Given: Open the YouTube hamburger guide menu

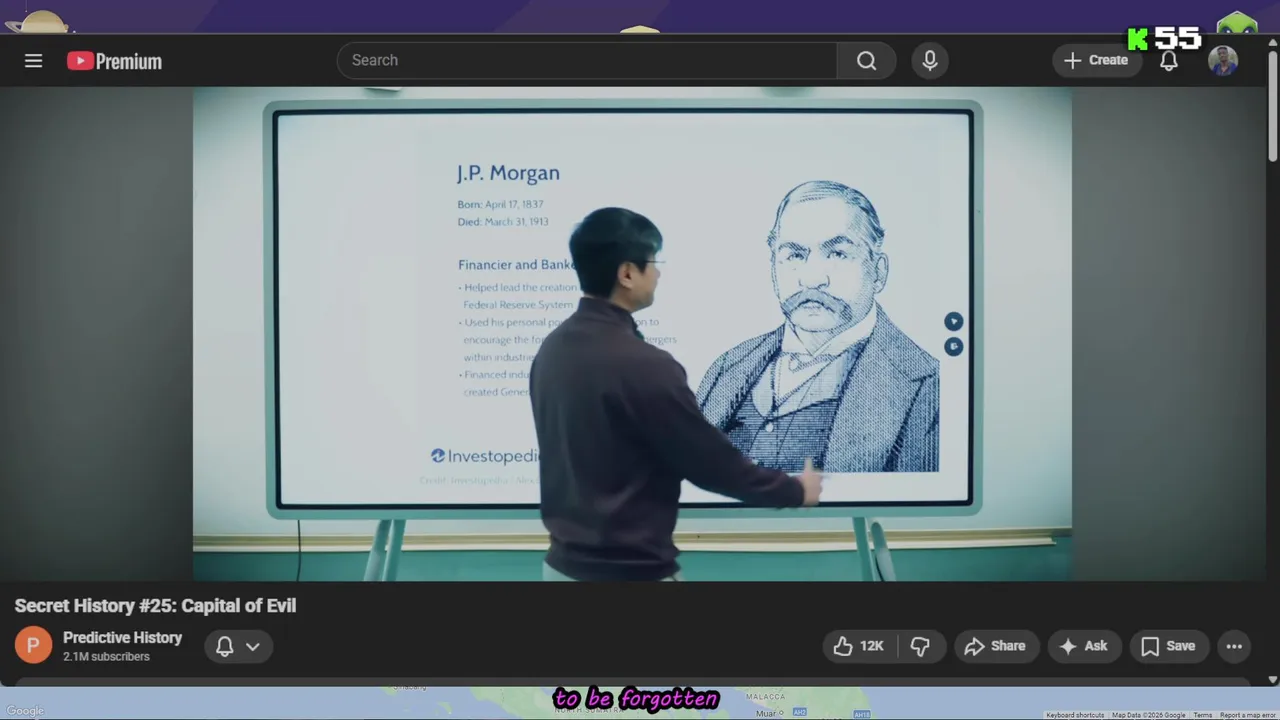Looking at the screenshot, I should 33,61.
